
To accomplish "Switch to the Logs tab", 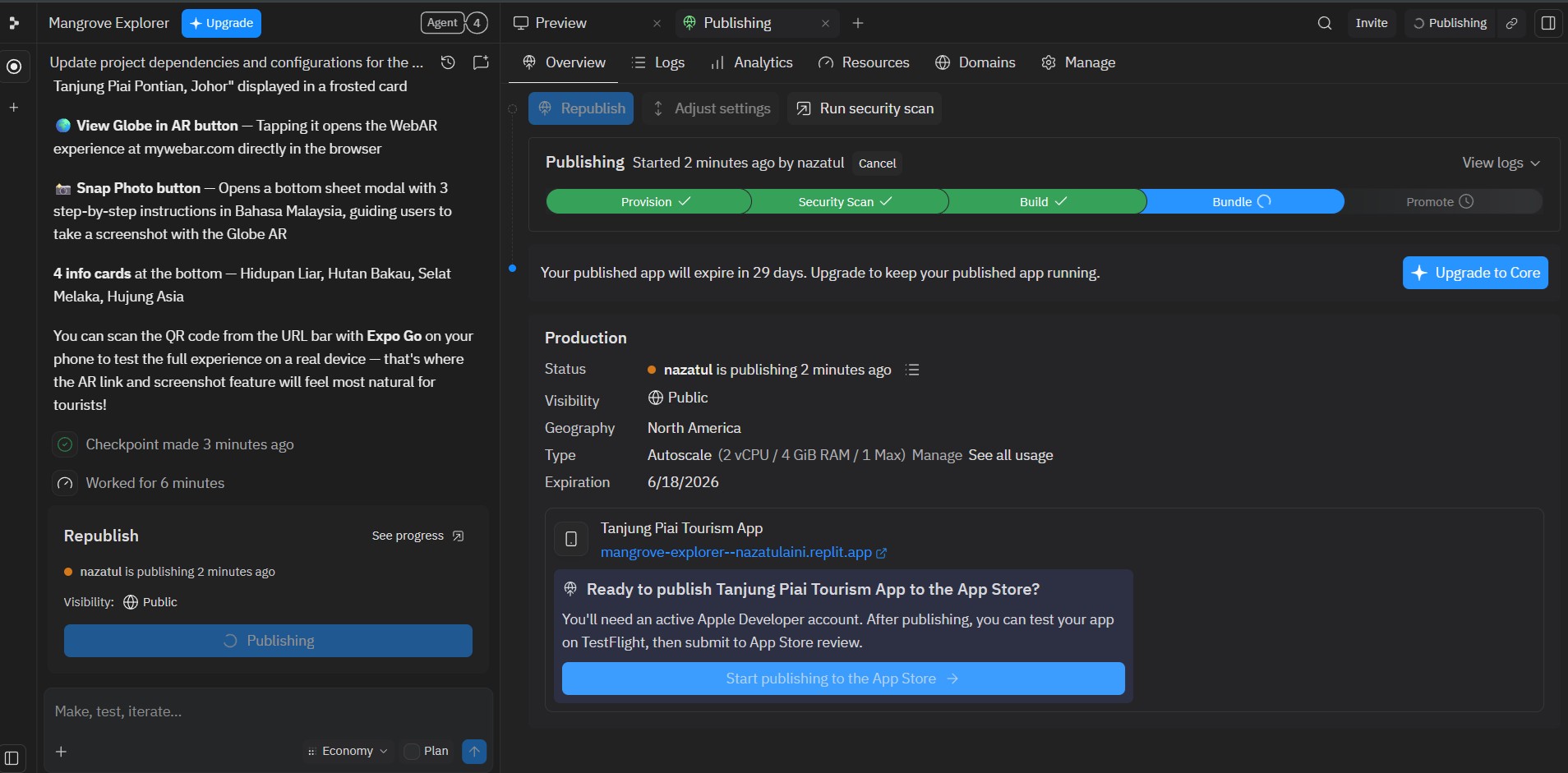I will (x=658, y=62).
